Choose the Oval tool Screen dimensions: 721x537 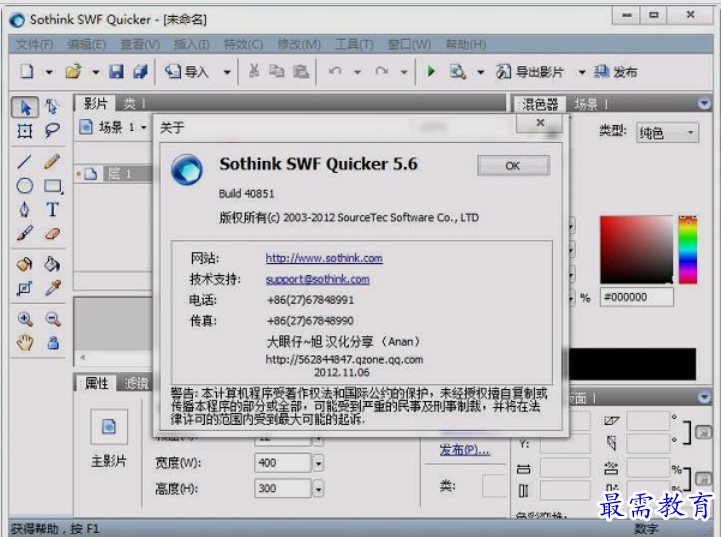point(25,186)
